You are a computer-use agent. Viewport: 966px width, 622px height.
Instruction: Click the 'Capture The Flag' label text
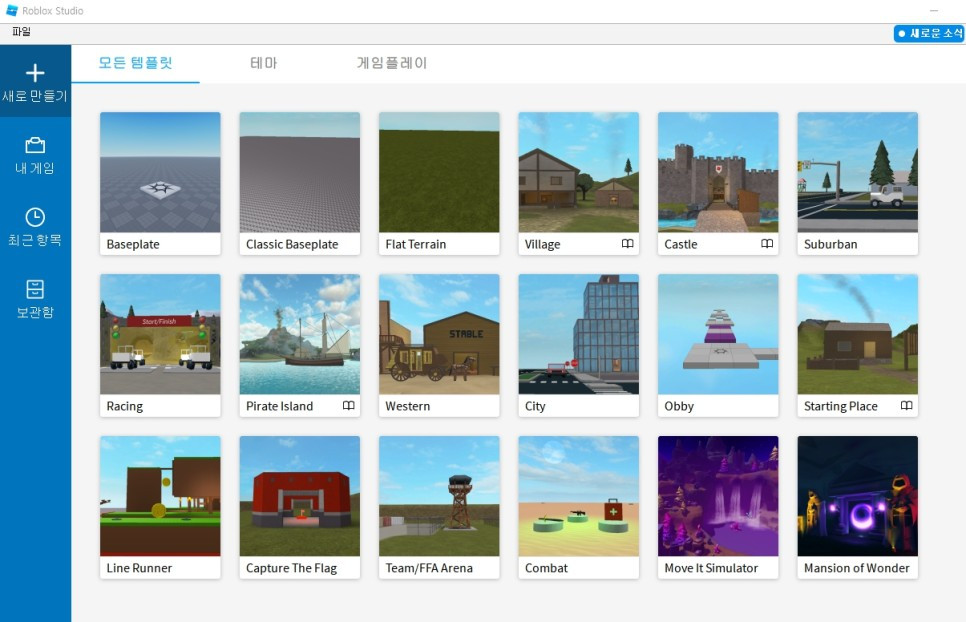click(291, 568)
